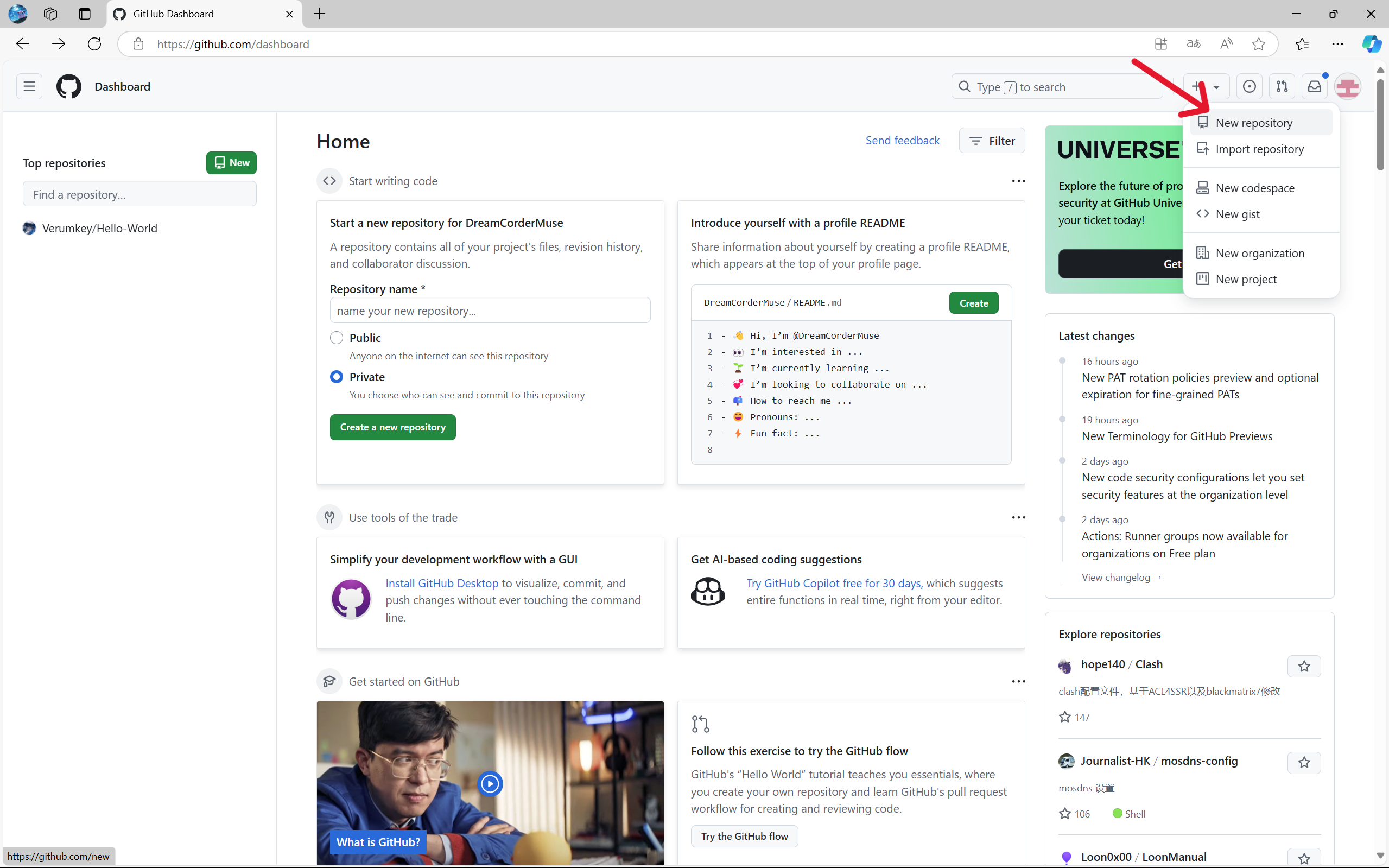Screen dimensions: 1389x868
Task: Choose Import repository from the menu
Action: (1261, 149)
